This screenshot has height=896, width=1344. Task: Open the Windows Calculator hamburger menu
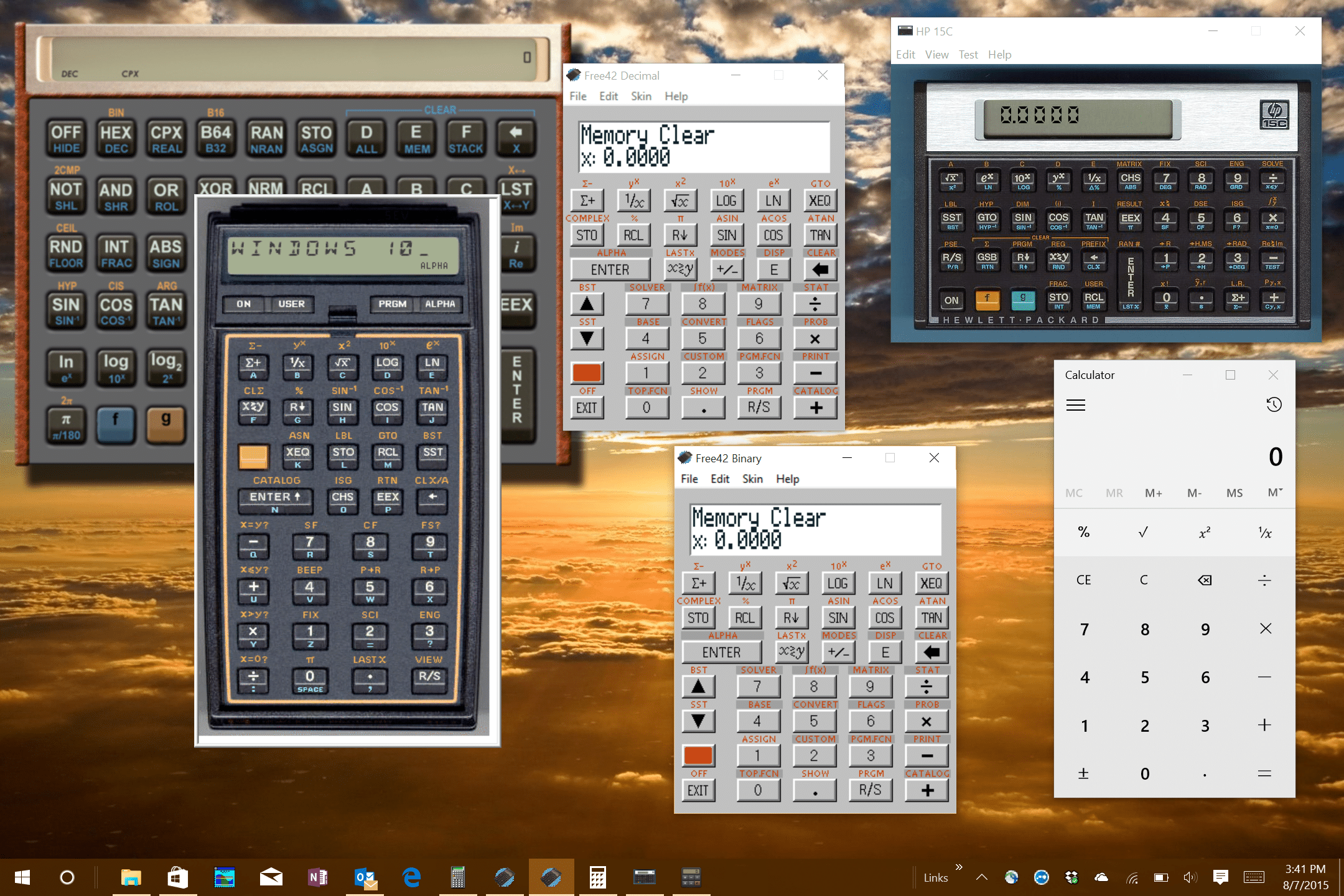point(1076,405)
